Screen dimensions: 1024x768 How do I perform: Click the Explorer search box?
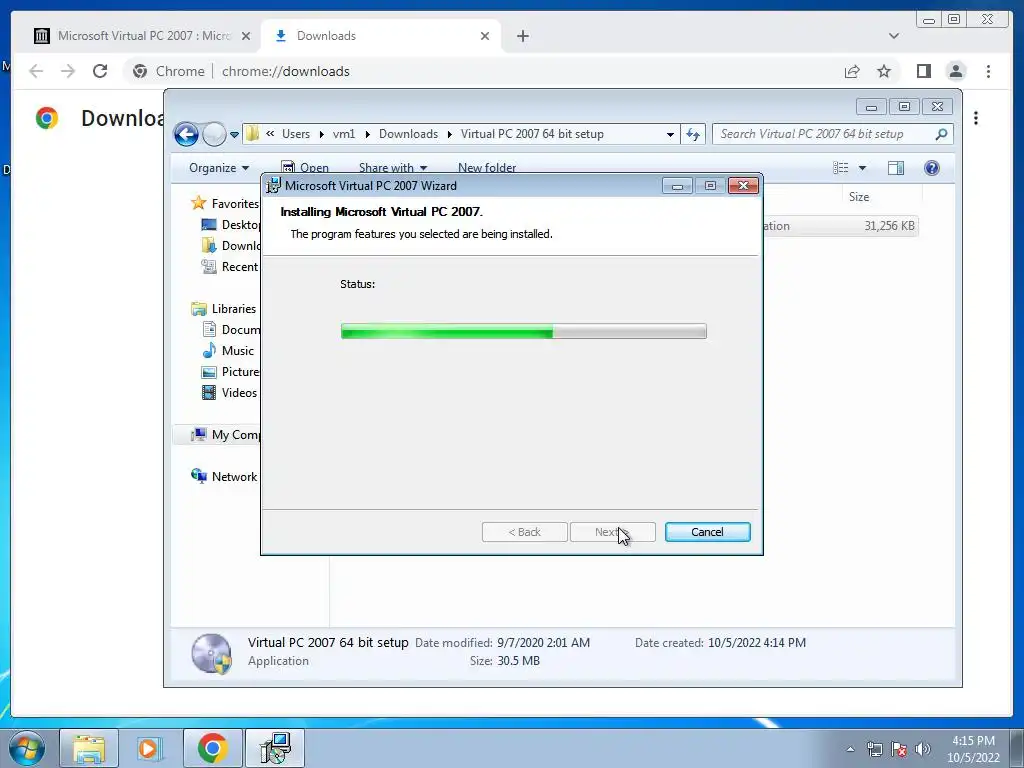point(832,134)
